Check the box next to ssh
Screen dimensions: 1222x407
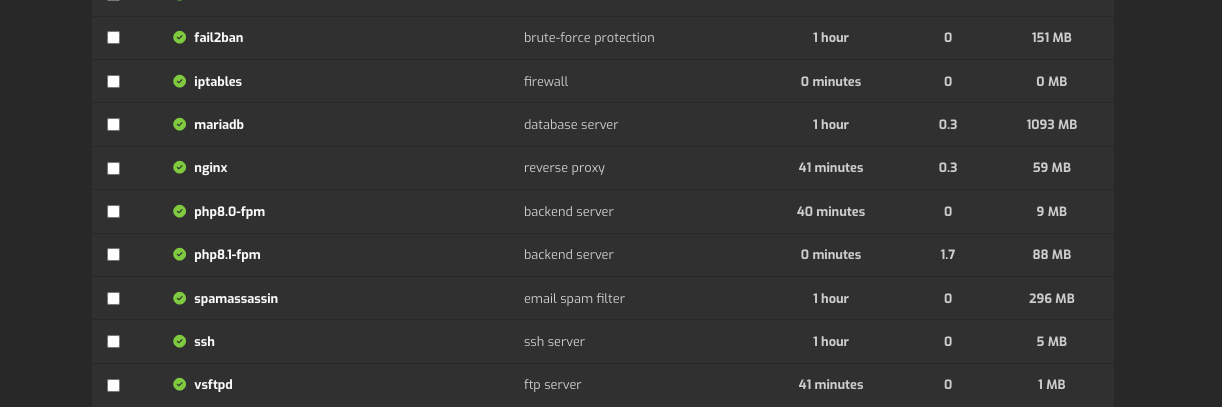pyautogui.click(x=113, y=342)
